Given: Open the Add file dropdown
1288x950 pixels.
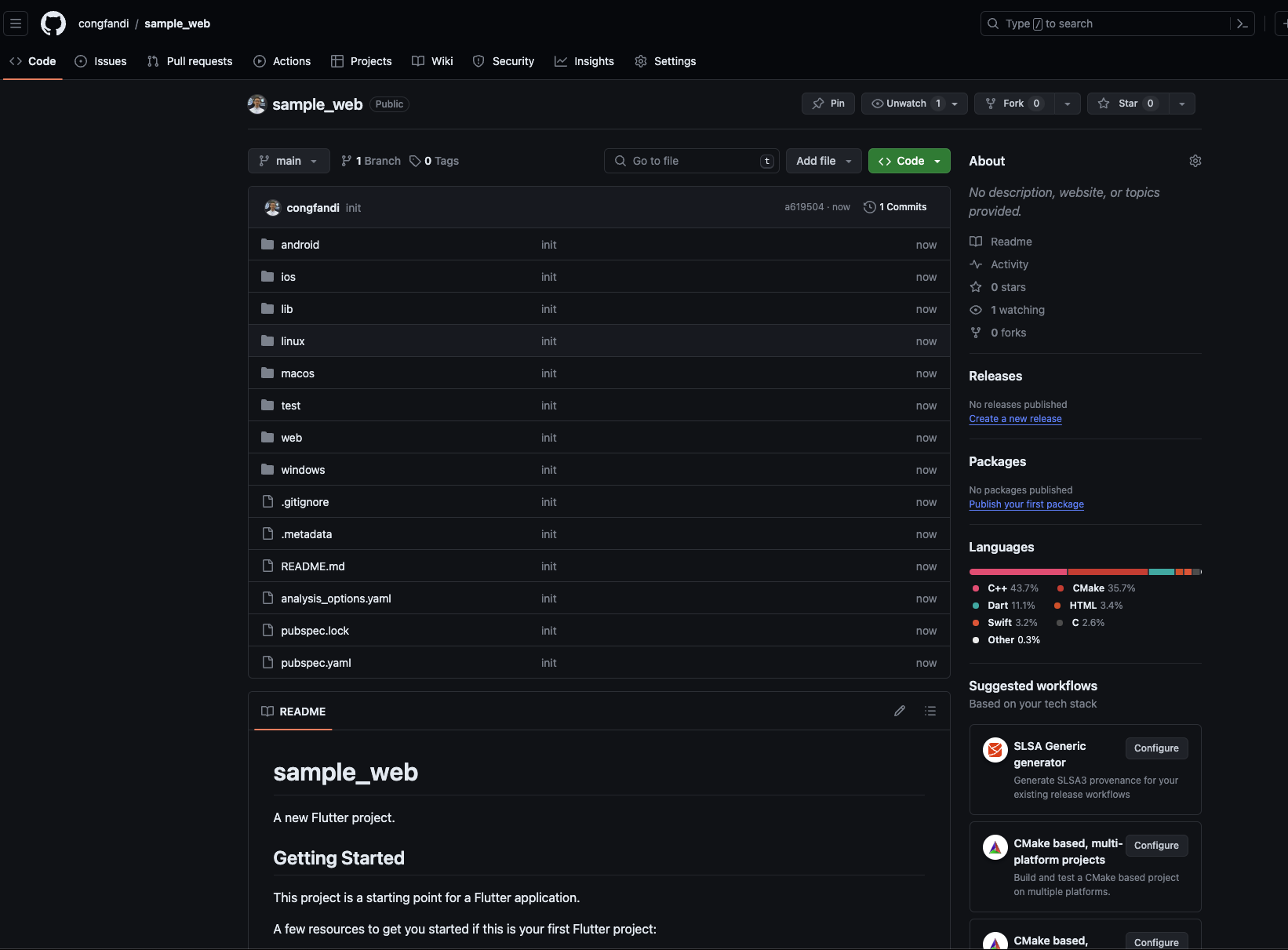Looking at the screenshot, I should tap(824, 161).
